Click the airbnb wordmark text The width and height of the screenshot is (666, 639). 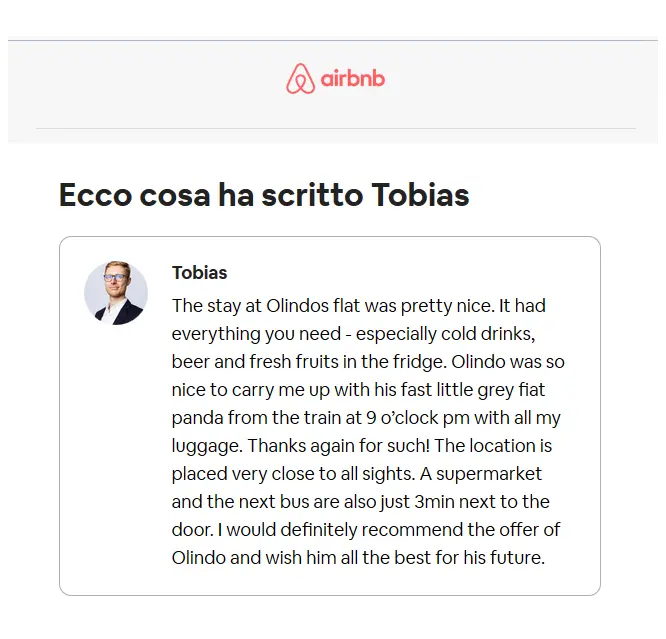tap(353, 79)
